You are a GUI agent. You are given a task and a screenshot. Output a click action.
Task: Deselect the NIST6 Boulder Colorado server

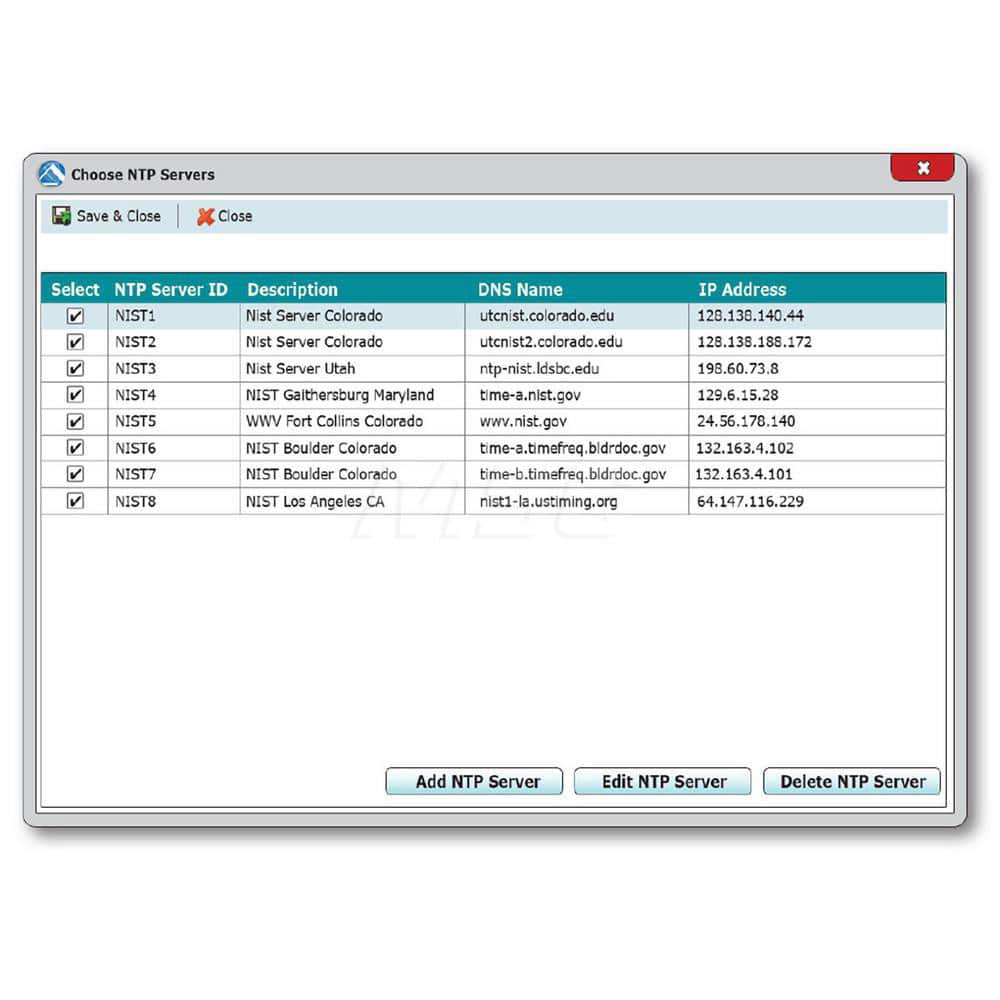[75, 448]
